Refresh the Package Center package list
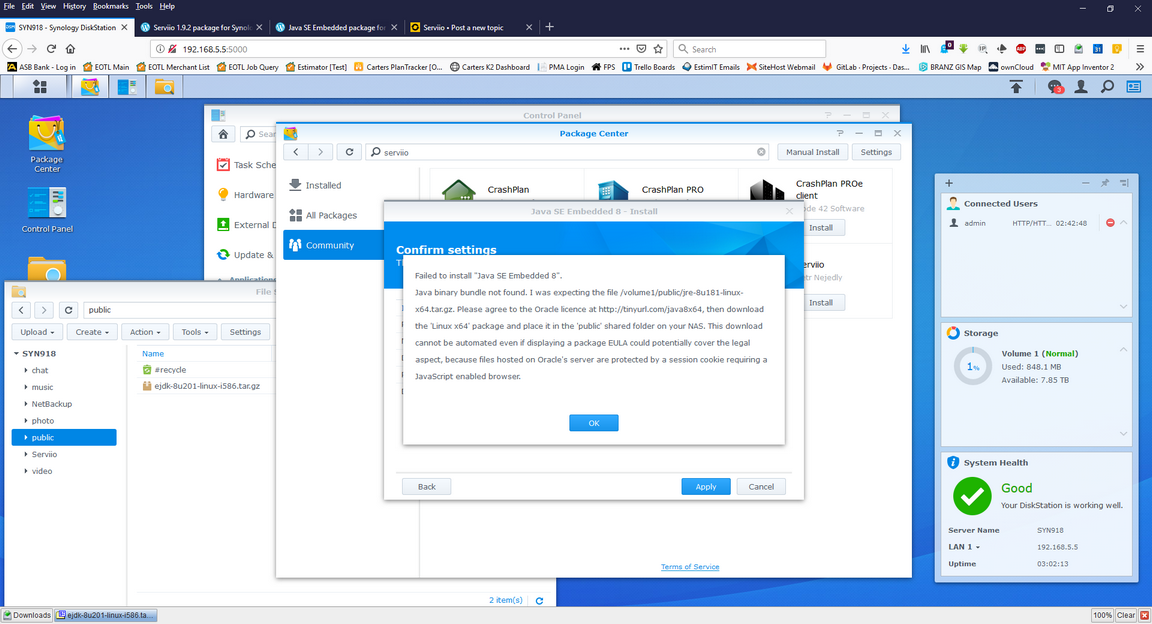Viewport: 1152px width, 624px height. [x=348, y=151]
